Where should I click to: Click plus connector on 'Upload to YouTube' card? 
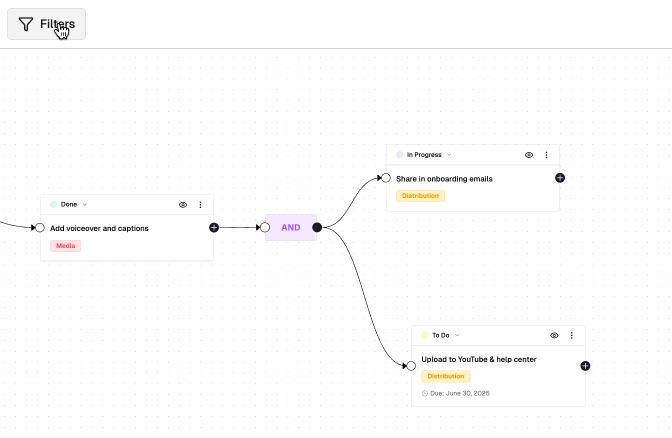(585, 366)
